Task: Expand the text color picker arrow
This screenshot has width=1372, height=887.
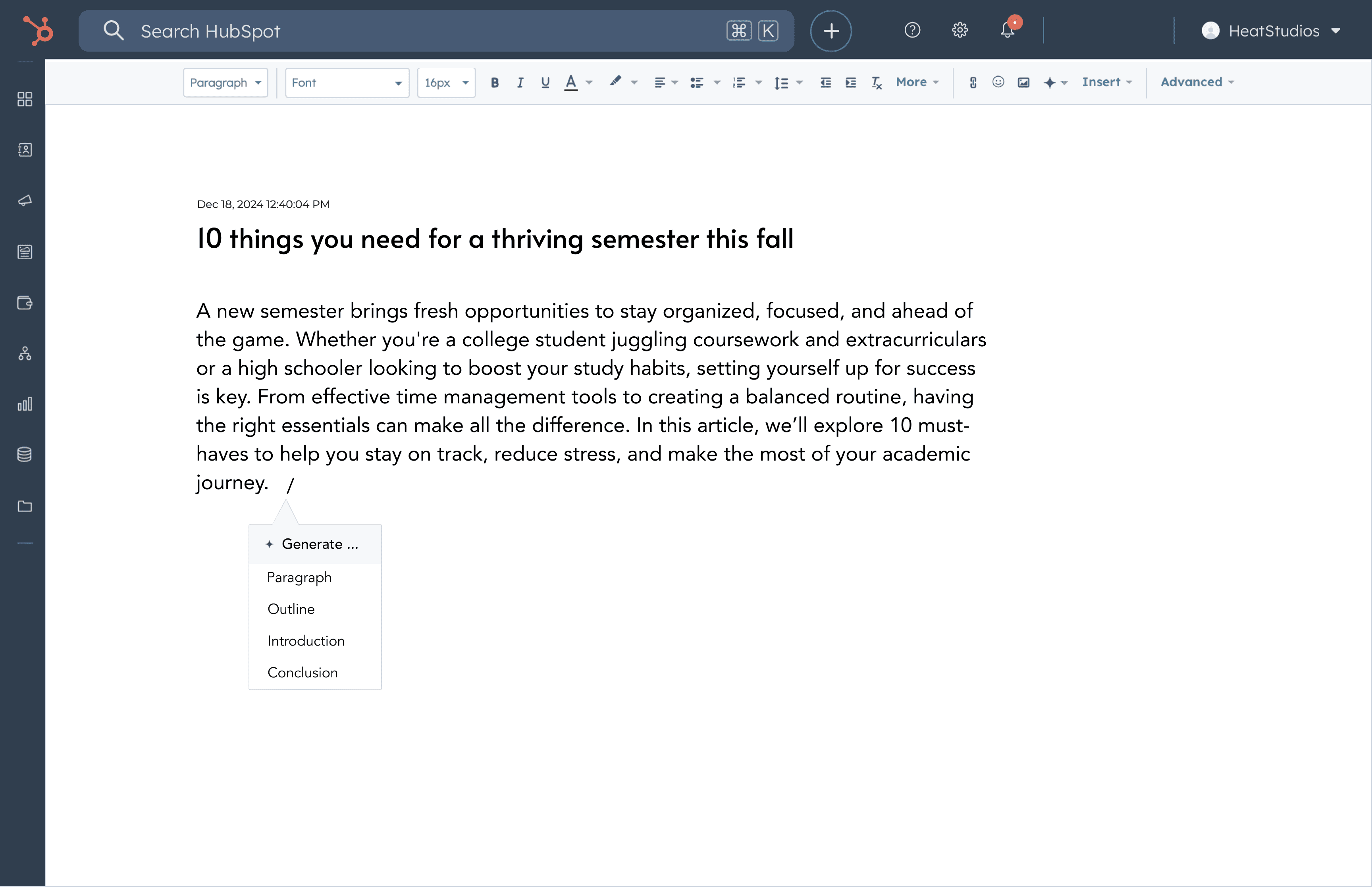Action: click(x=589, y=82)
